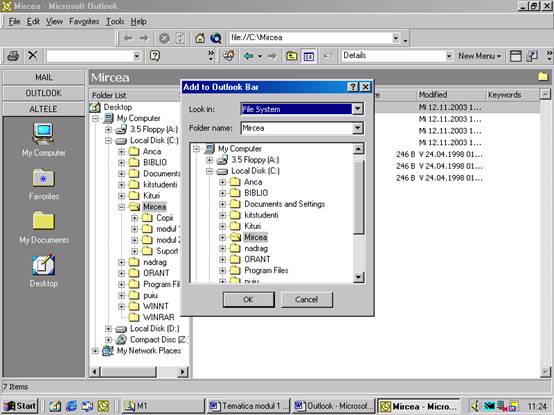Open the New Menu dropdown
Viewport: 554px width, 415px height.
pos(479,56)
